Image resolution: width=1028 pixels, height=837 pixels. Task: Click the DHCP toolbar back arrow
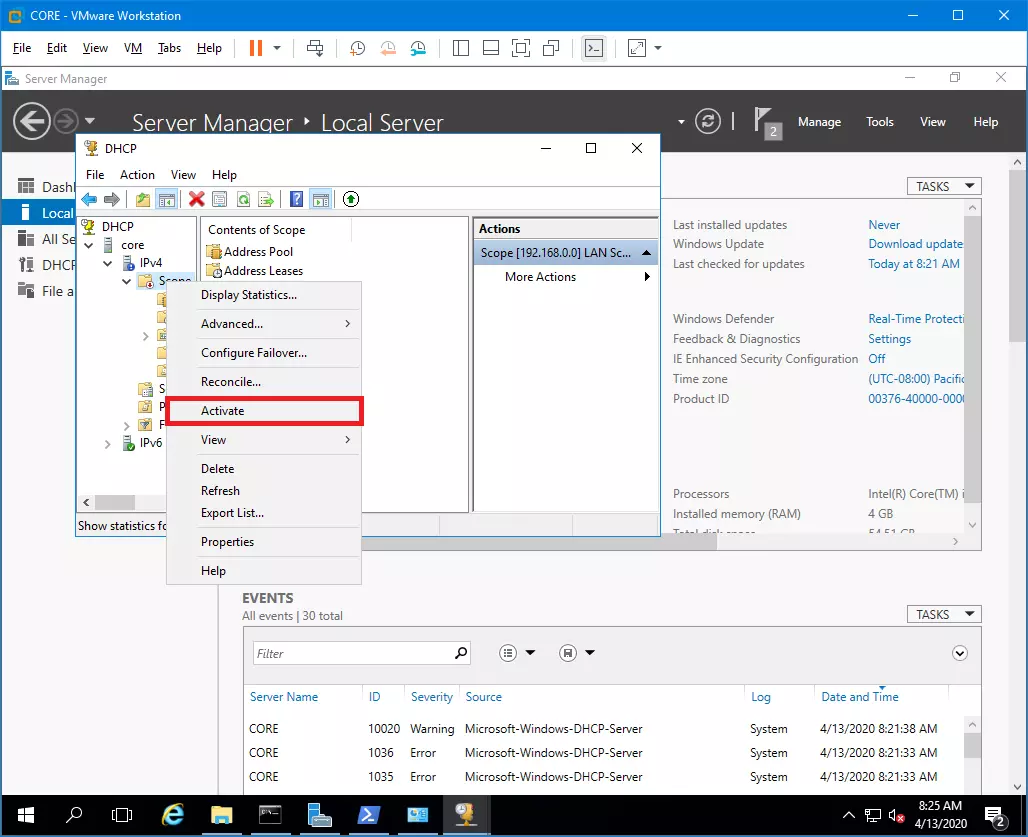click(x=89, y=199)
